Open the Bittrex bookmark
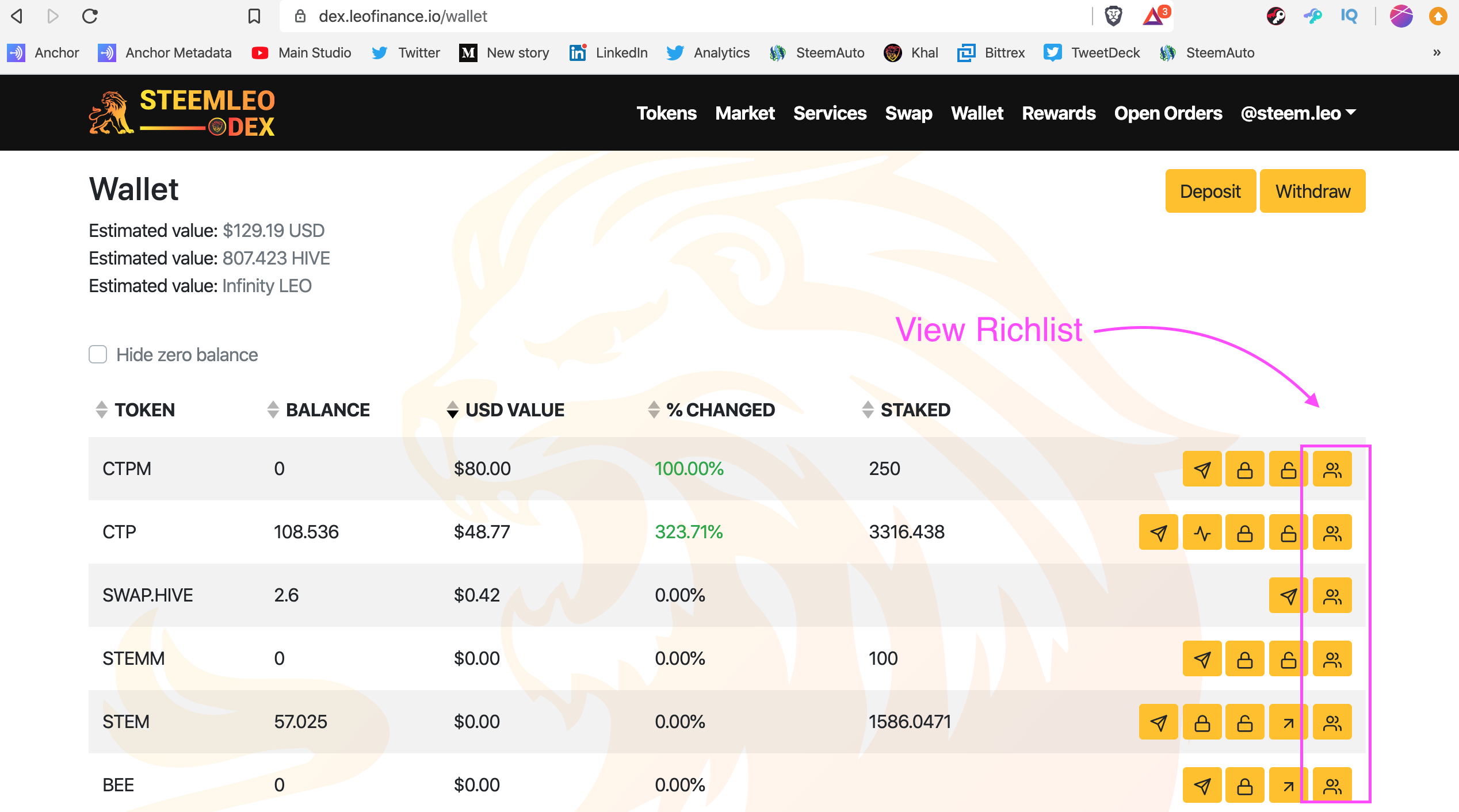 click(991, 53)
